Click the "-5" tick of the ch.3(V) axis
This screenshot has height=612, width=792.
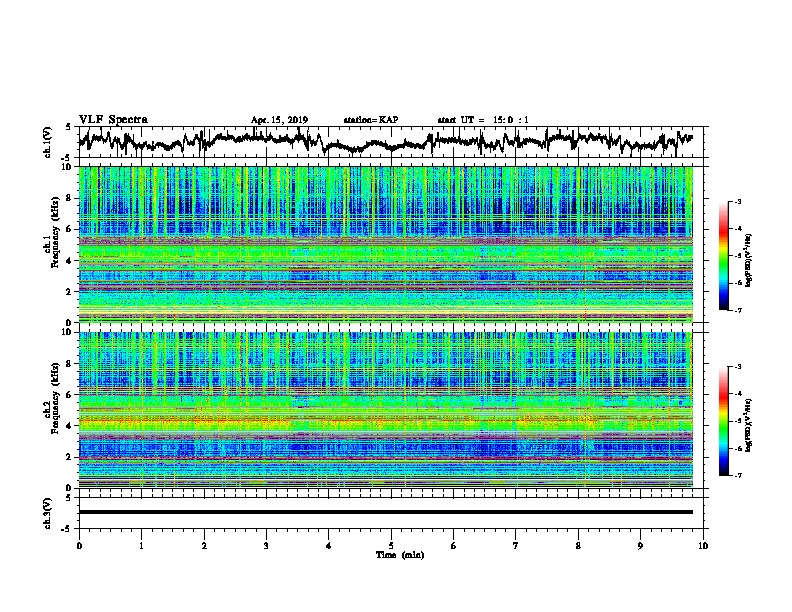68,529
